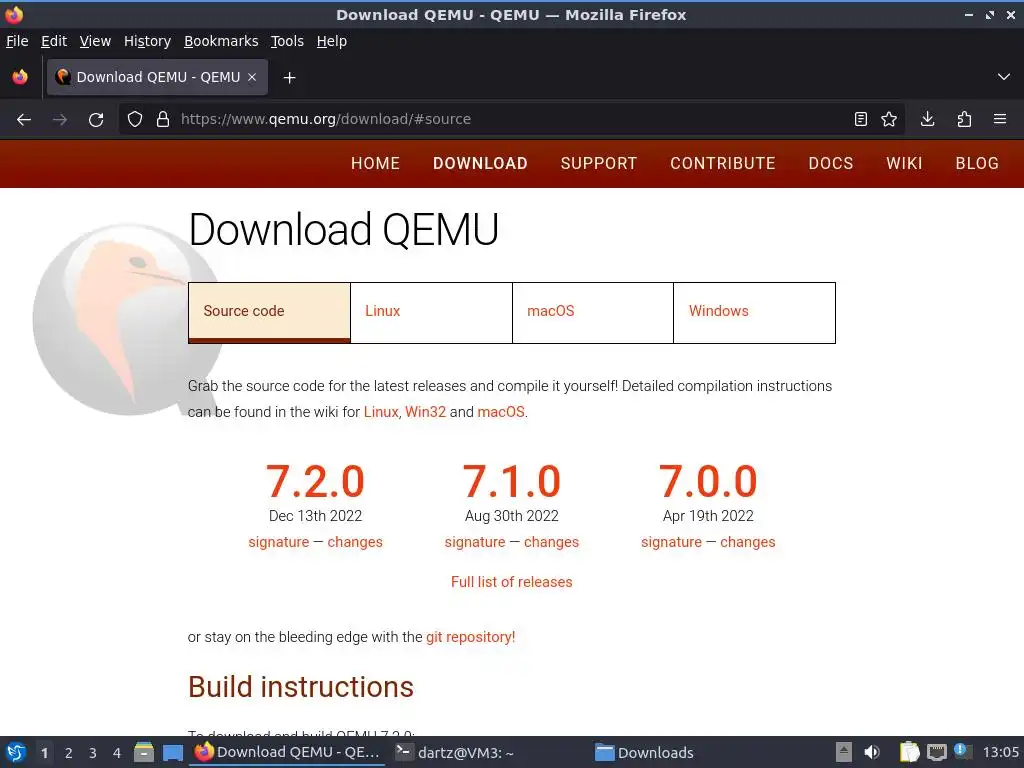Go to BLOG in site navigation

977,163
